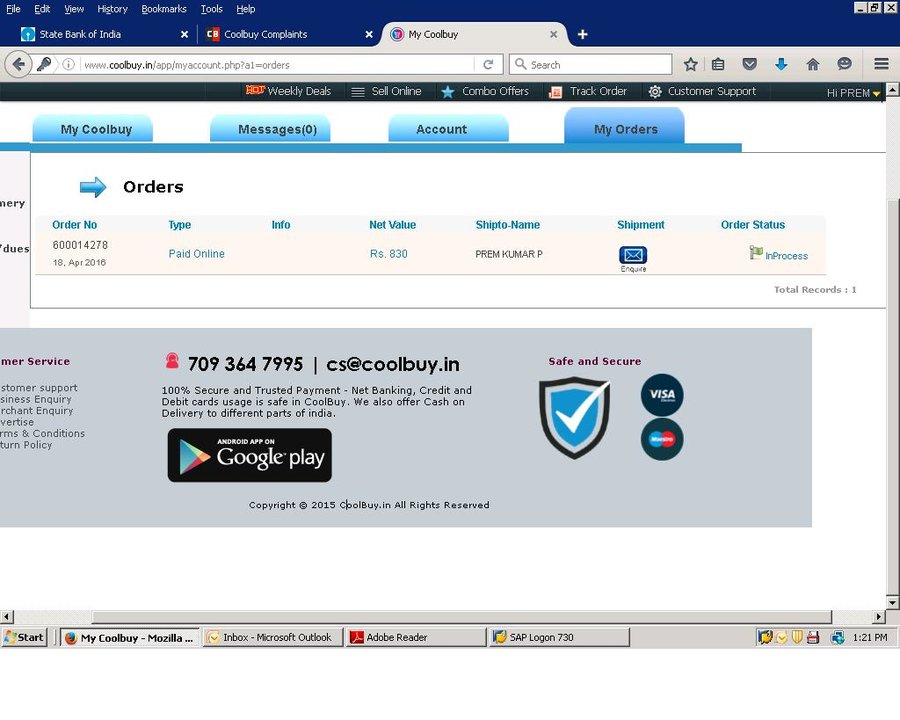Click the InProcess order status link

click(786, 256)
